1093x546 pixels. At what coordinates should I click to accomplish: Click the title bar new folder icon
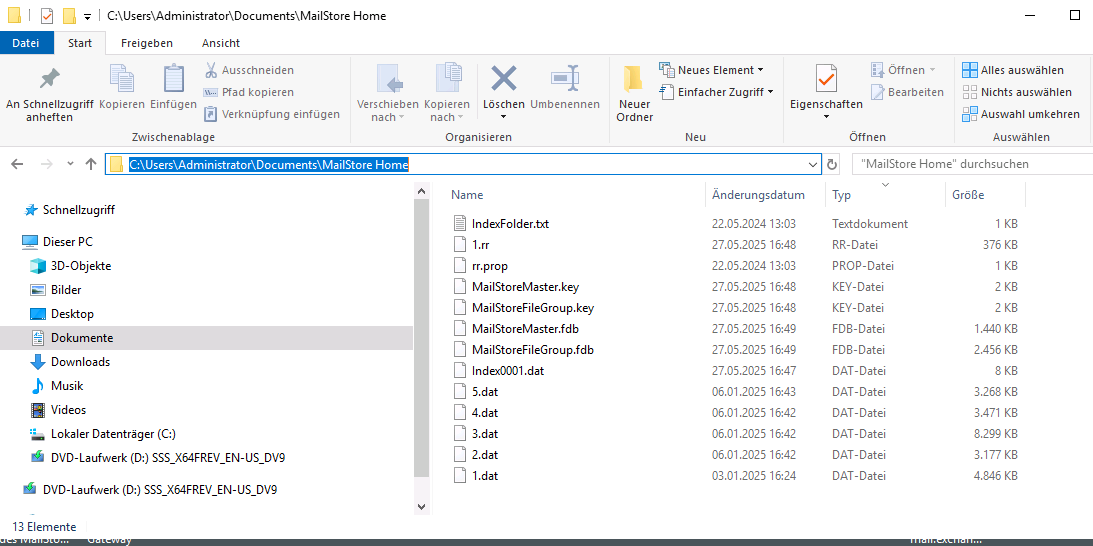click(69, 16)
